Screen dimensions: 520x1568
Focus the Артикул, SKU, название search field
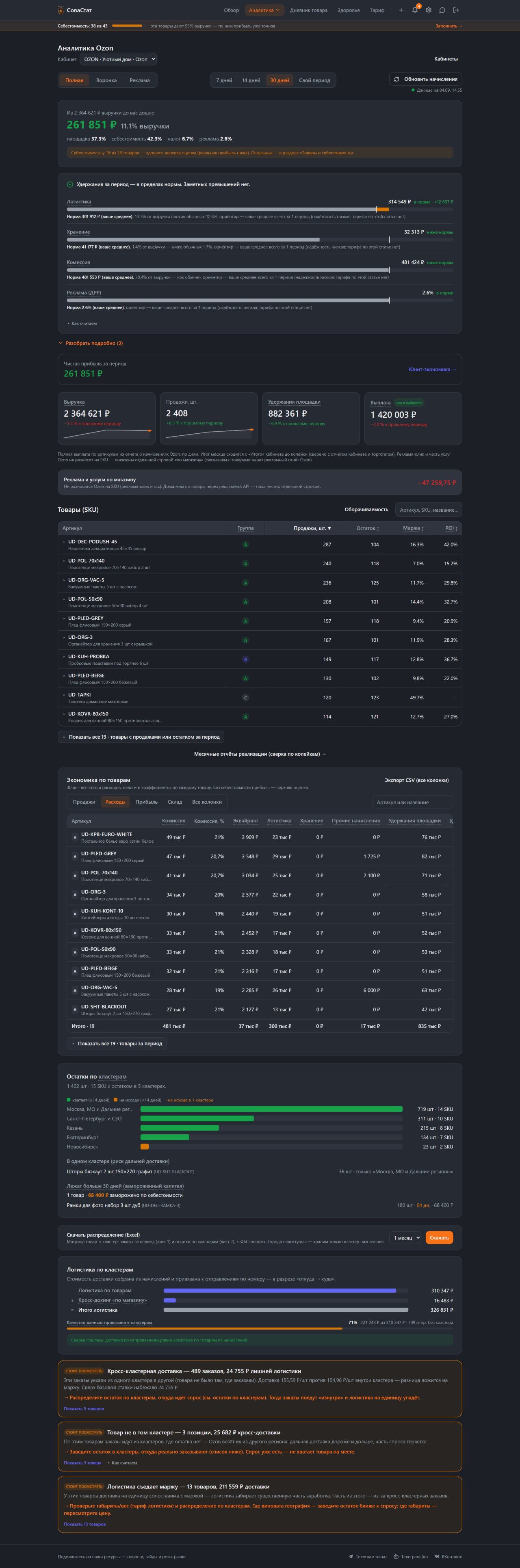tap(428, 510)
